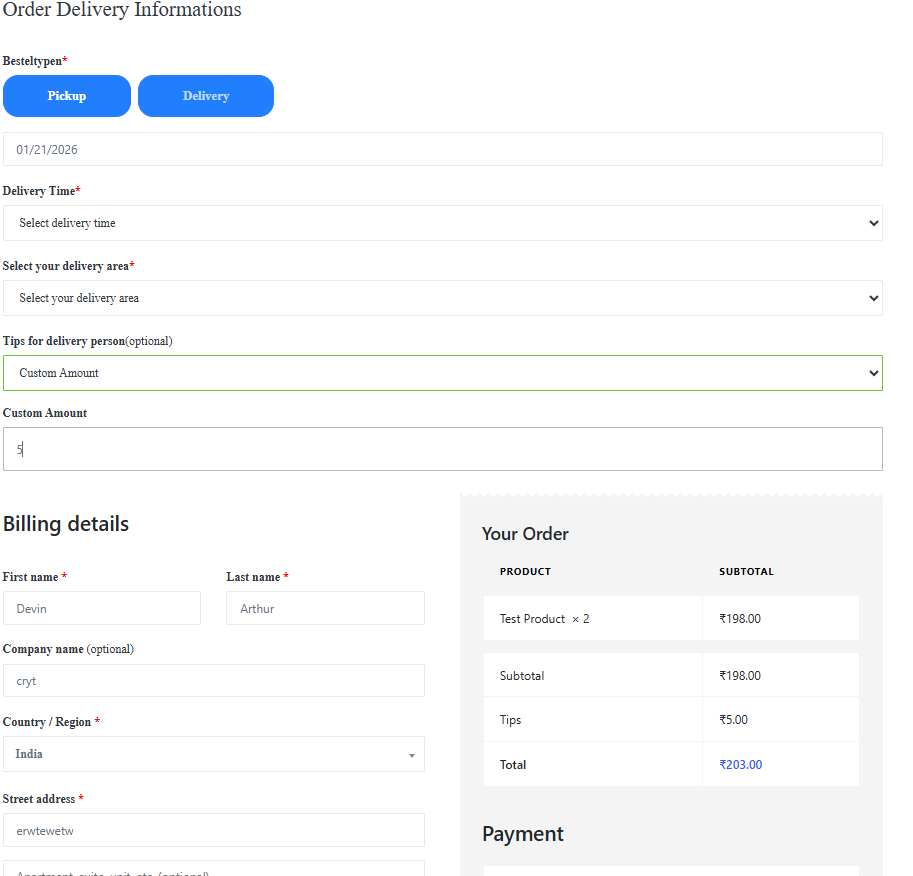This screenshot has width=913, height=876.
Task: Choose the Delivery order type button
Action: pos(206,96)
